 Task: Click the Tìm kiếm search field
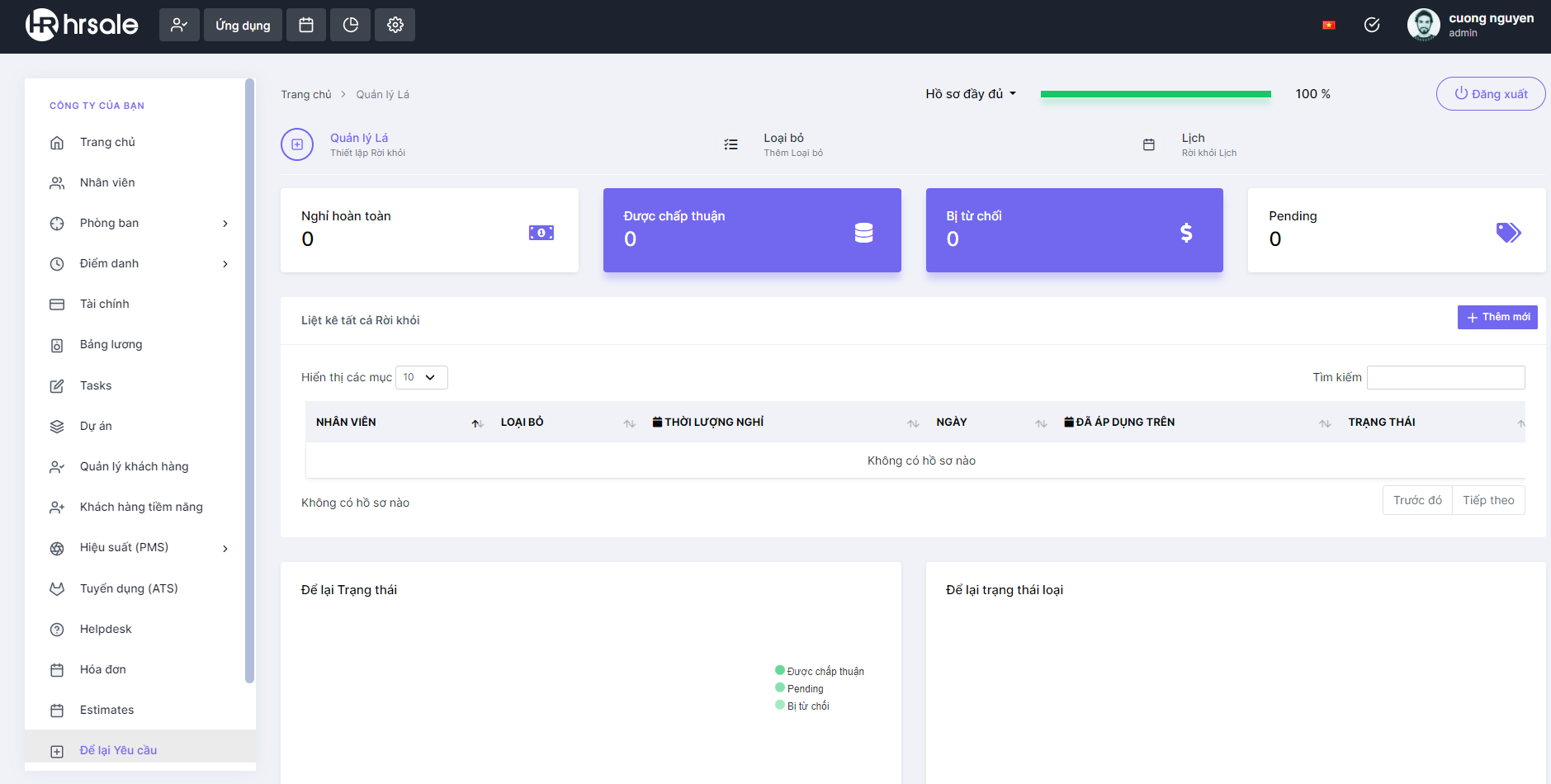click(1445, 377)
